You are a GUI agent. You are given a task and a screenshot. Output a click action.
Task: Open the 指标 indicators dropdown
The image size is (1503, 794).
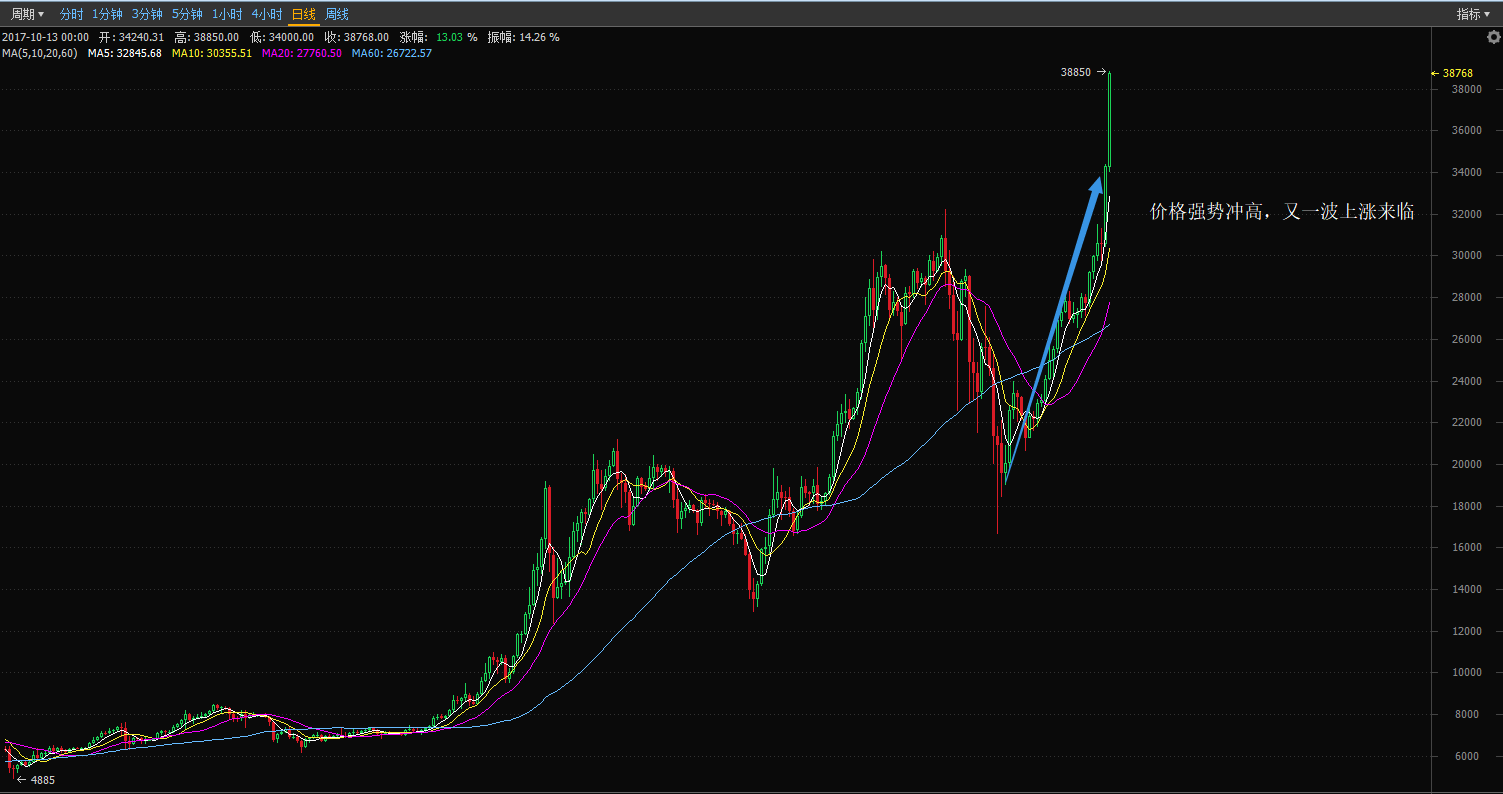[x=1472, y=14]
